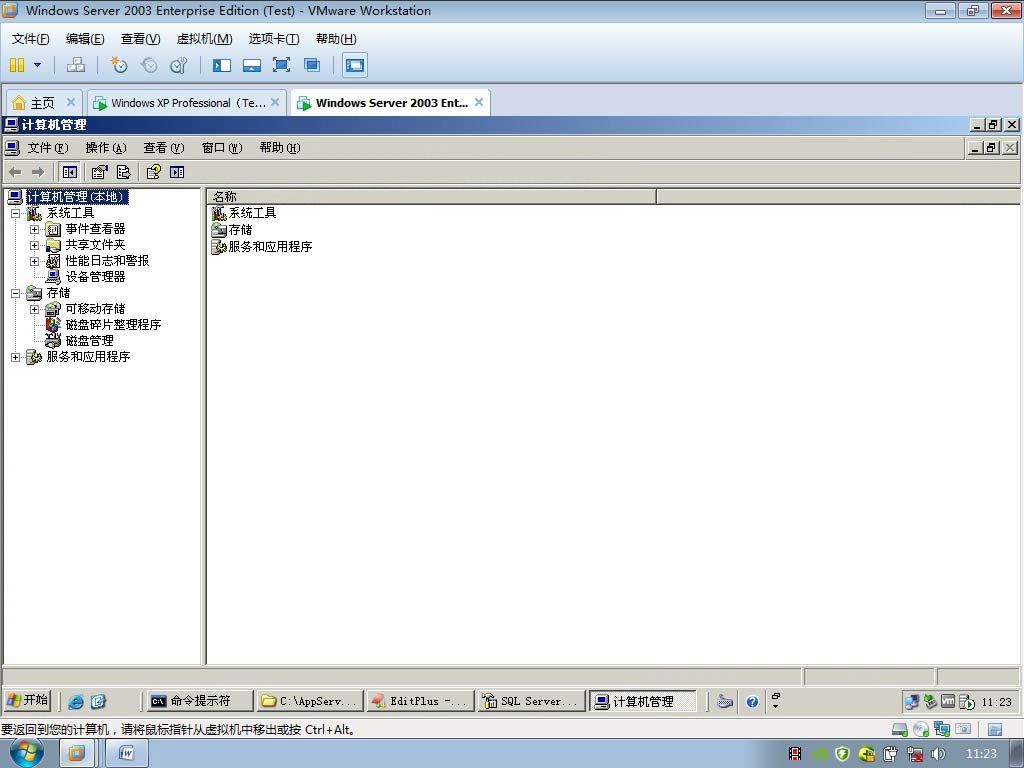Toggle the thumbnail bar view icon
1024x768 pixels.
coord(252,65)
